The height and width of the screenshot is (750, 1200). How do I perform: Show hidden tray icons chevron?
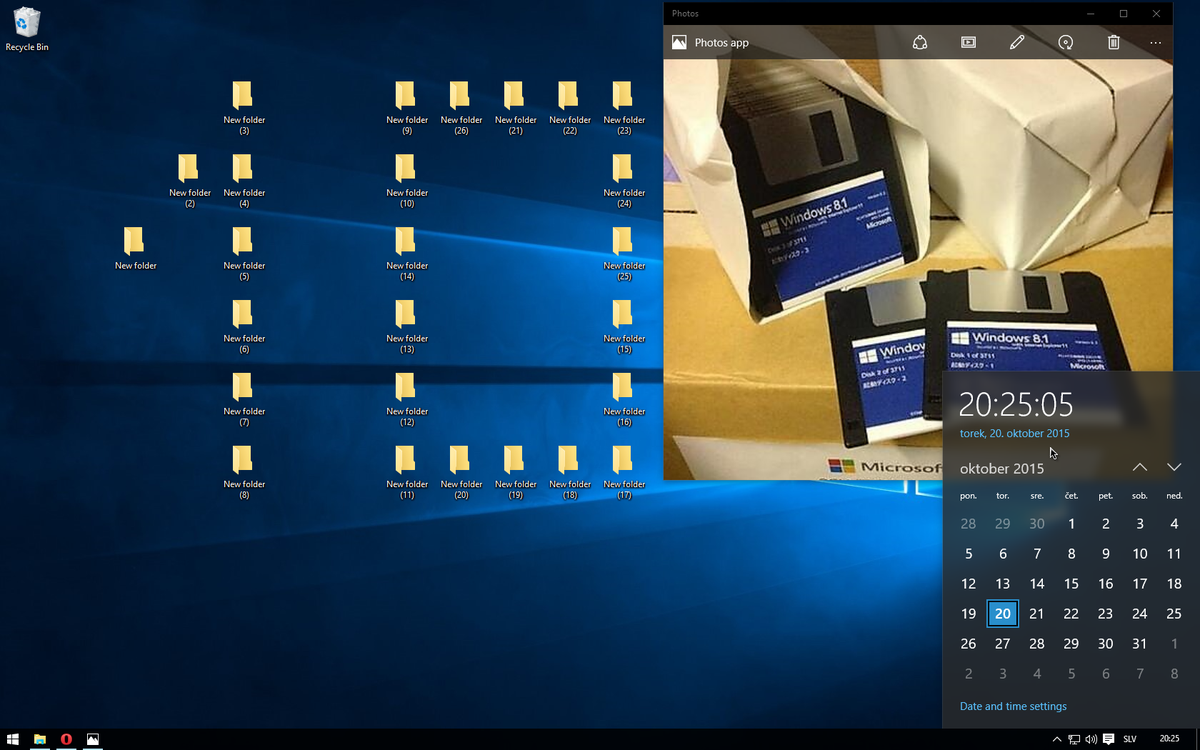tap(1057, 739)
